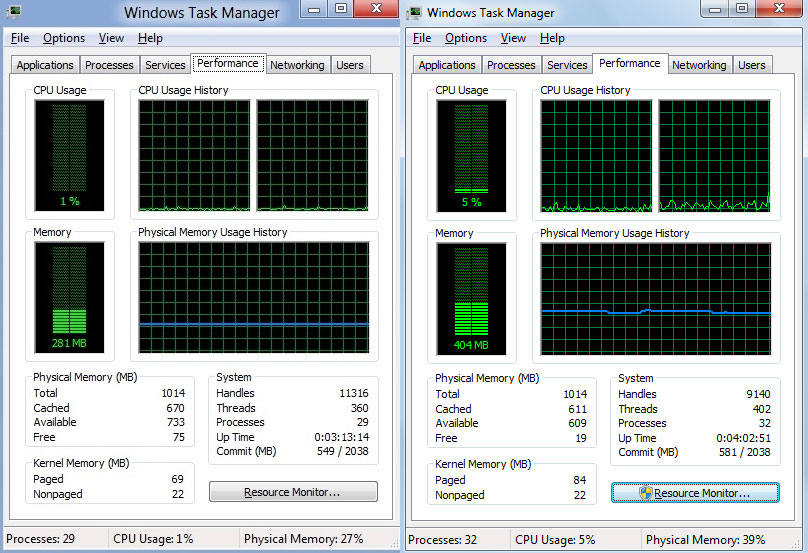Image resolution: width=808 pixels, height=553 pixels.
Task: Switch to Applications tab in right window
Action: [447, 65]
